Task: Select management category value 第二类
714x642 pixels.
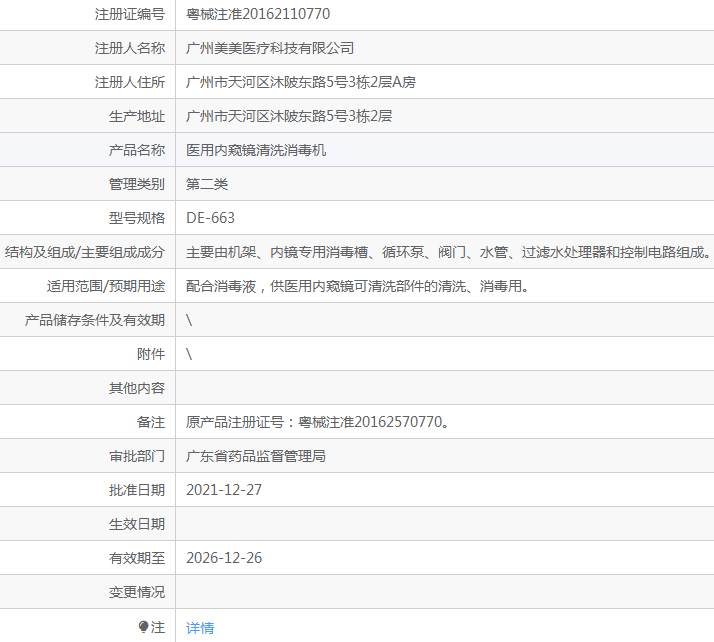Action: click(207, 184)
